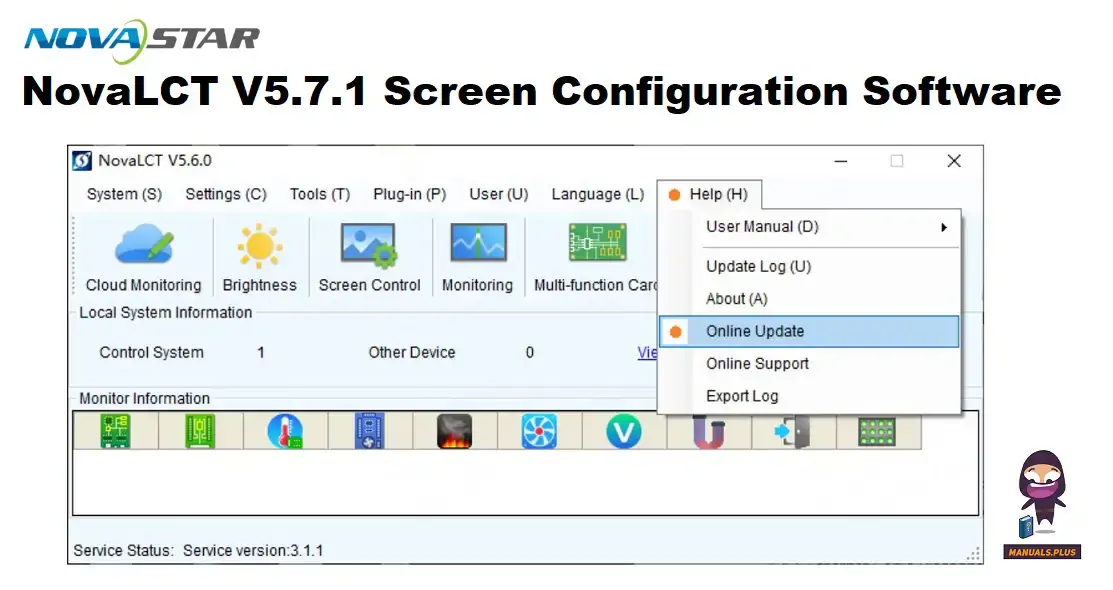Click the green receiving card chip icon
The image size is (1113, 590).
point(200,431)
